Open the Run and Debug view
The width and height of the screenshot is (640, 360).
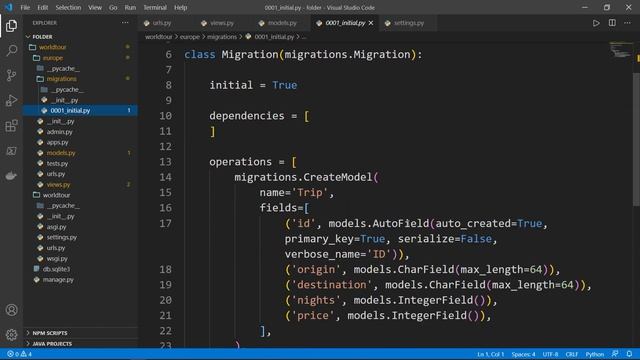coord(11,100)
